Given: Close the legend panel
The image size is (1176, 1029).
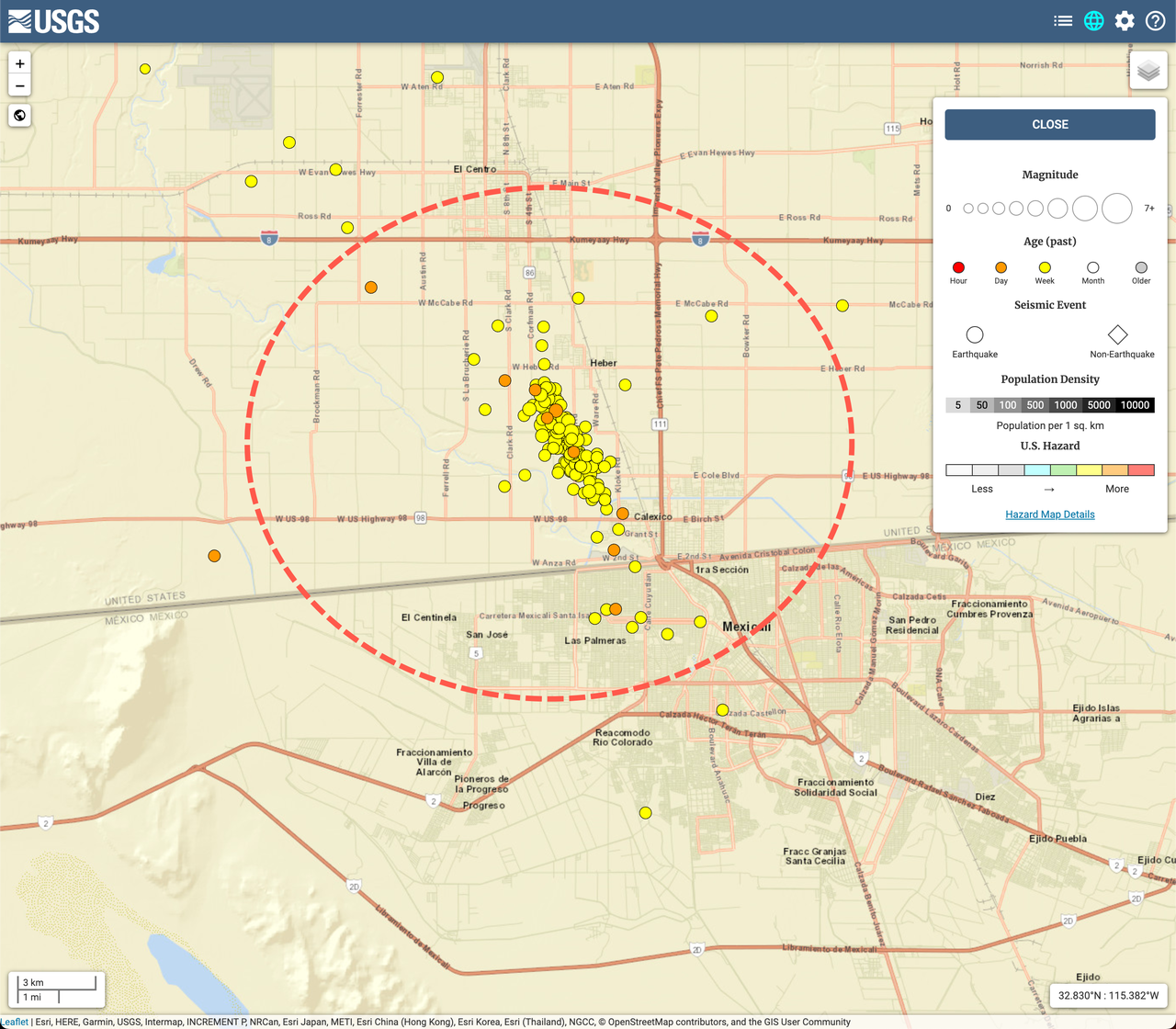Looking at the screenshot, I should pos(1049,125).
